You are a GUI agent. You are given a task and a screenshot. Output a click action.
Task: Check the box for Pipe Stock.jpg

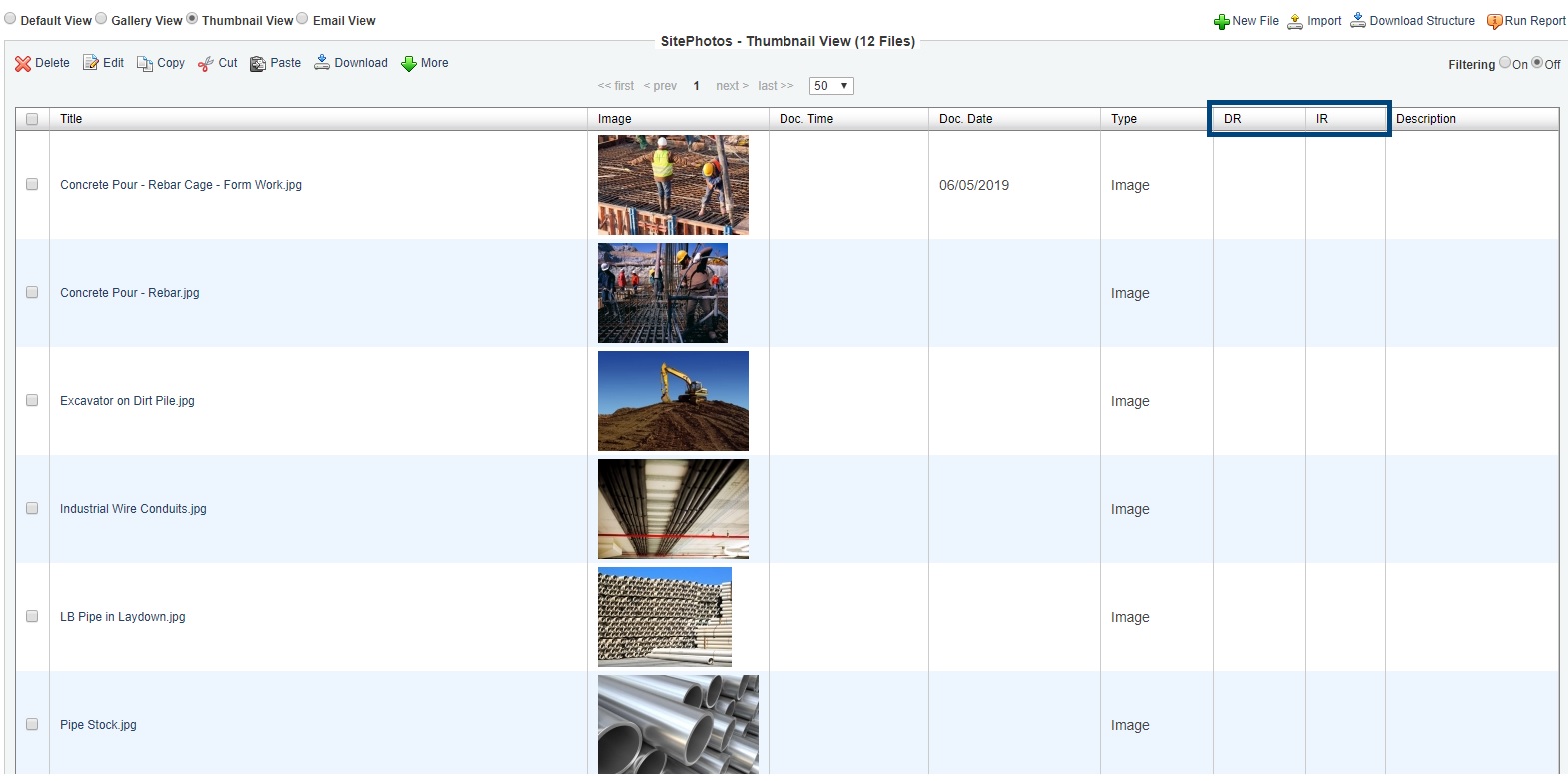32,725
